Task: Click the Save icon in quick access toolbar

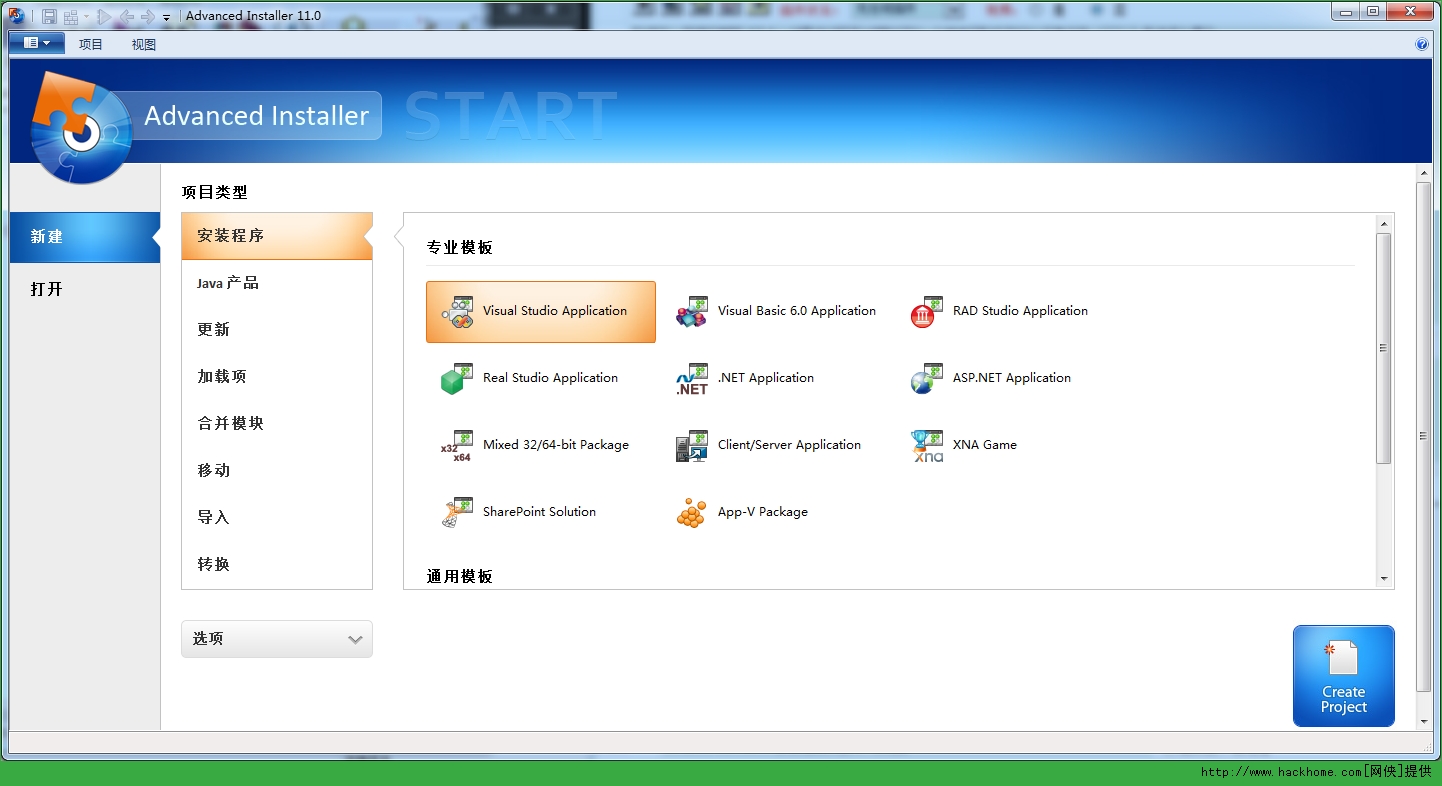Action: pos(49,16)
